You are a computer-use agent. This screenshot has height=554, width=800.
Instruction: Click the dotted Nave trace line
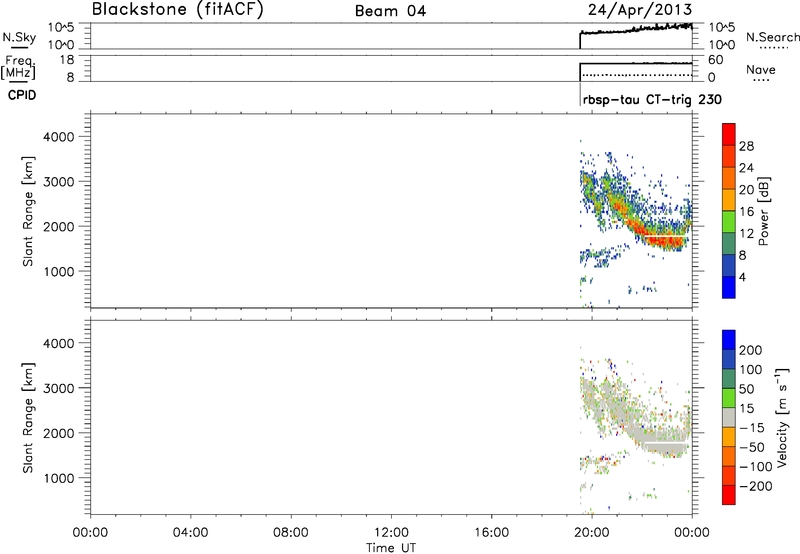pyautogui.click(x=636, y=75)
